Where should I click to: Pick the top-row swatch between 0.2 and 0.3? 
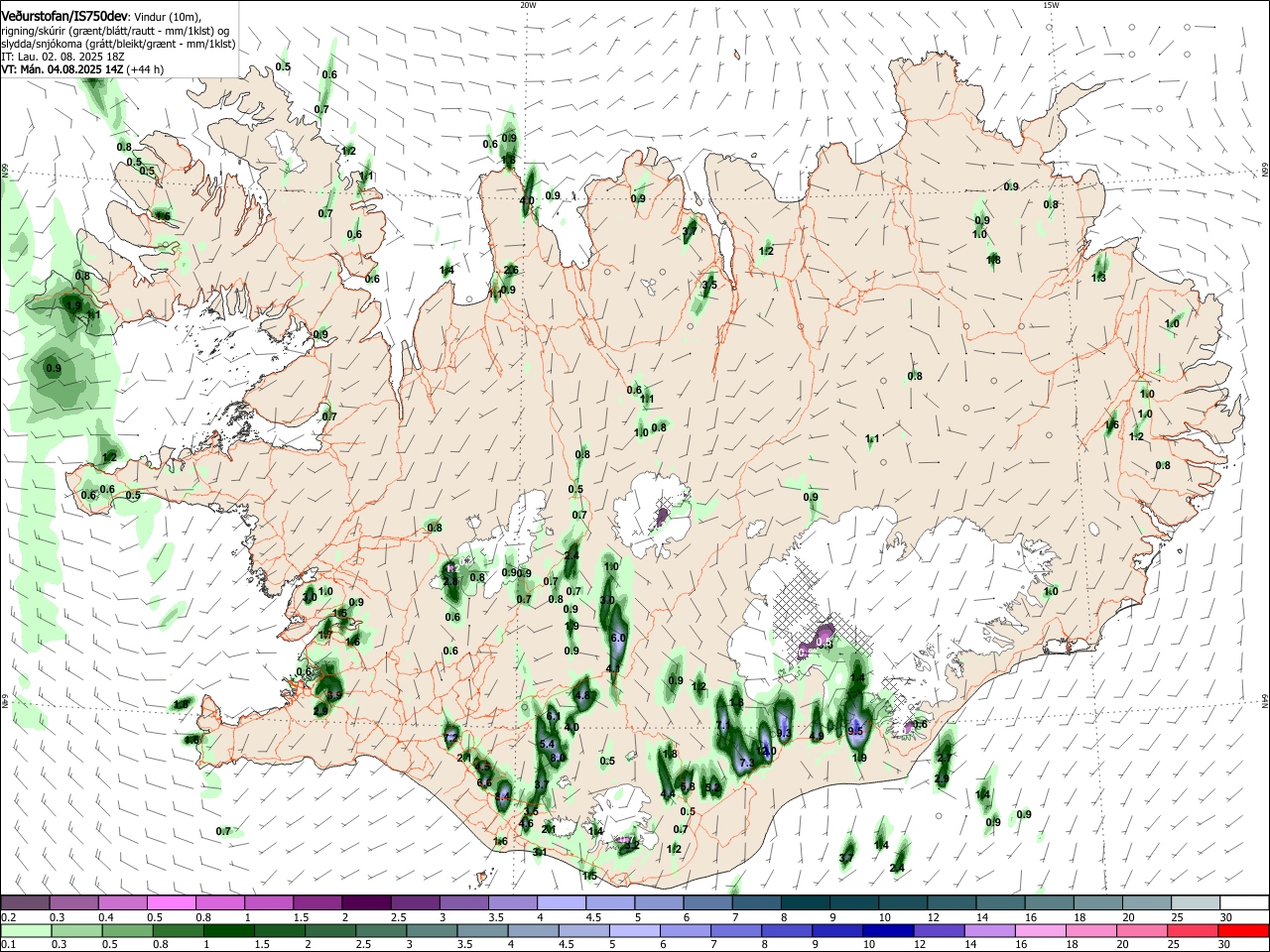pos(26,903)
